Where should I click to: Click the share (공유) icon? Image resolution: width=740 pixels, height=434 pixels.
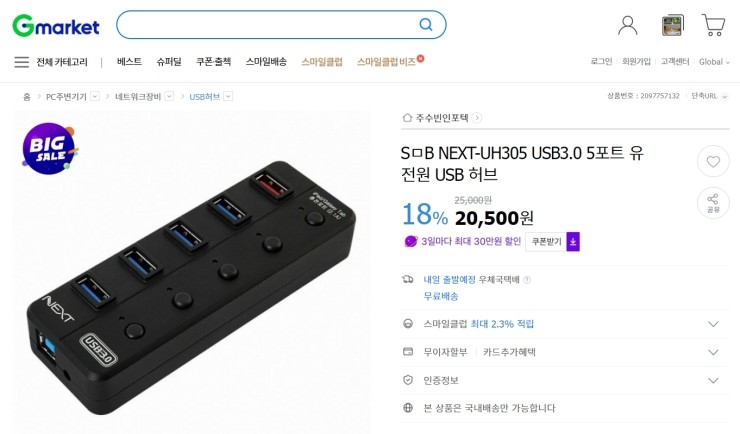(x=713, y=201)
